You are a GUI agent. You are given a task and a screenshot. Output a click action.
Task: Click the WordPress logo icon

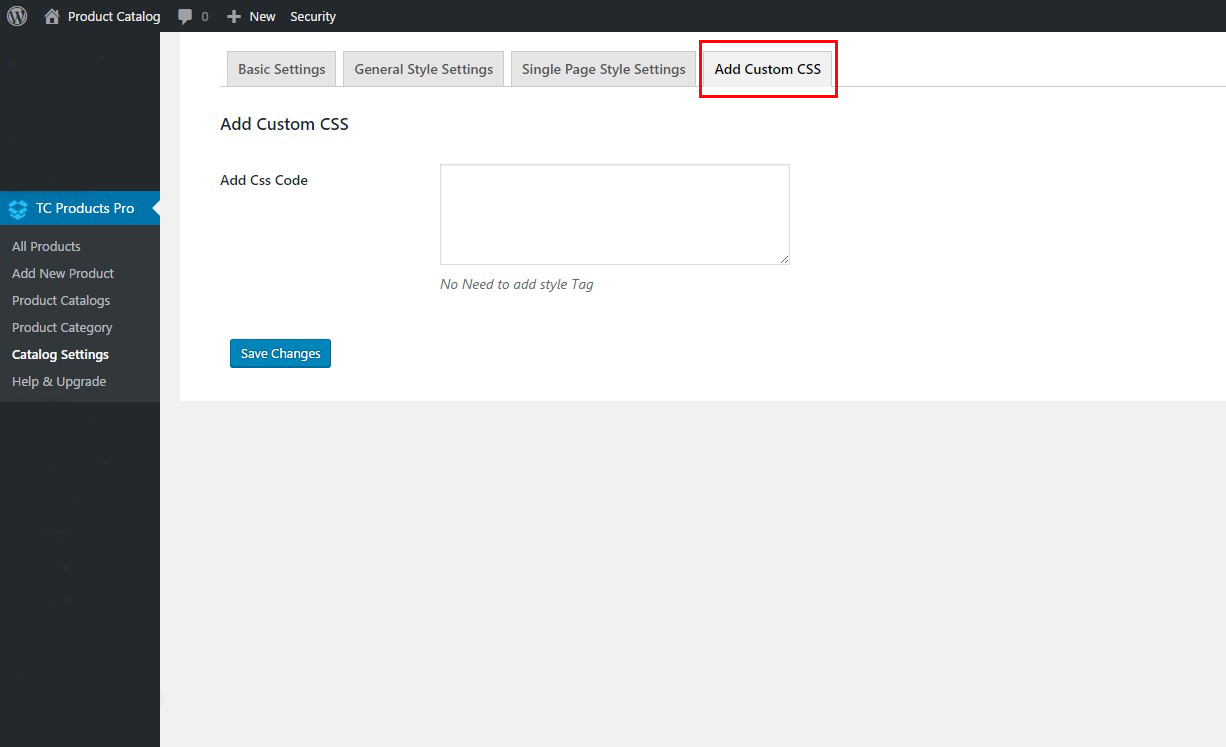point(17,16)
